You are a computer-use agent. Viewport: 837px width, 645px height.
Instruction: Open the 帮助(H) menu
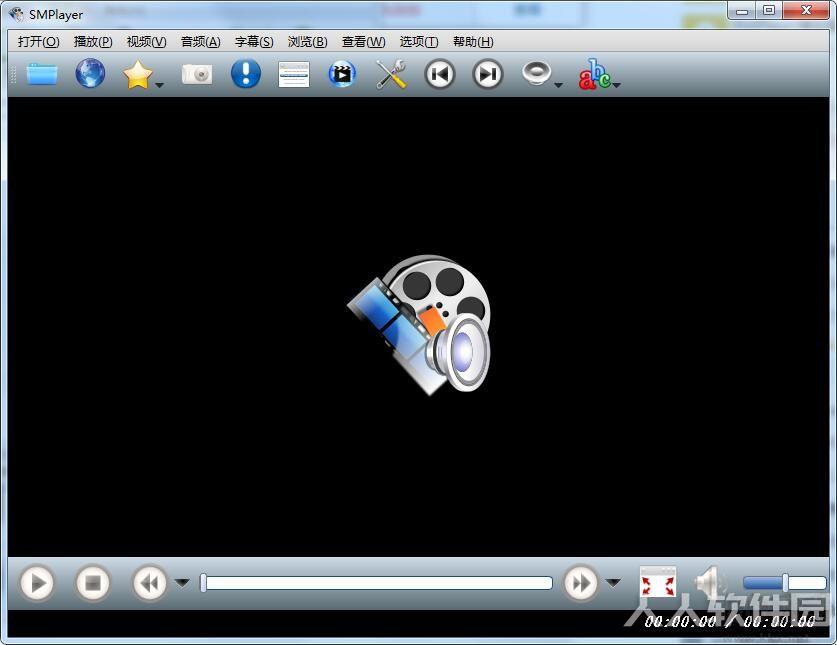(x=473, y=42)
